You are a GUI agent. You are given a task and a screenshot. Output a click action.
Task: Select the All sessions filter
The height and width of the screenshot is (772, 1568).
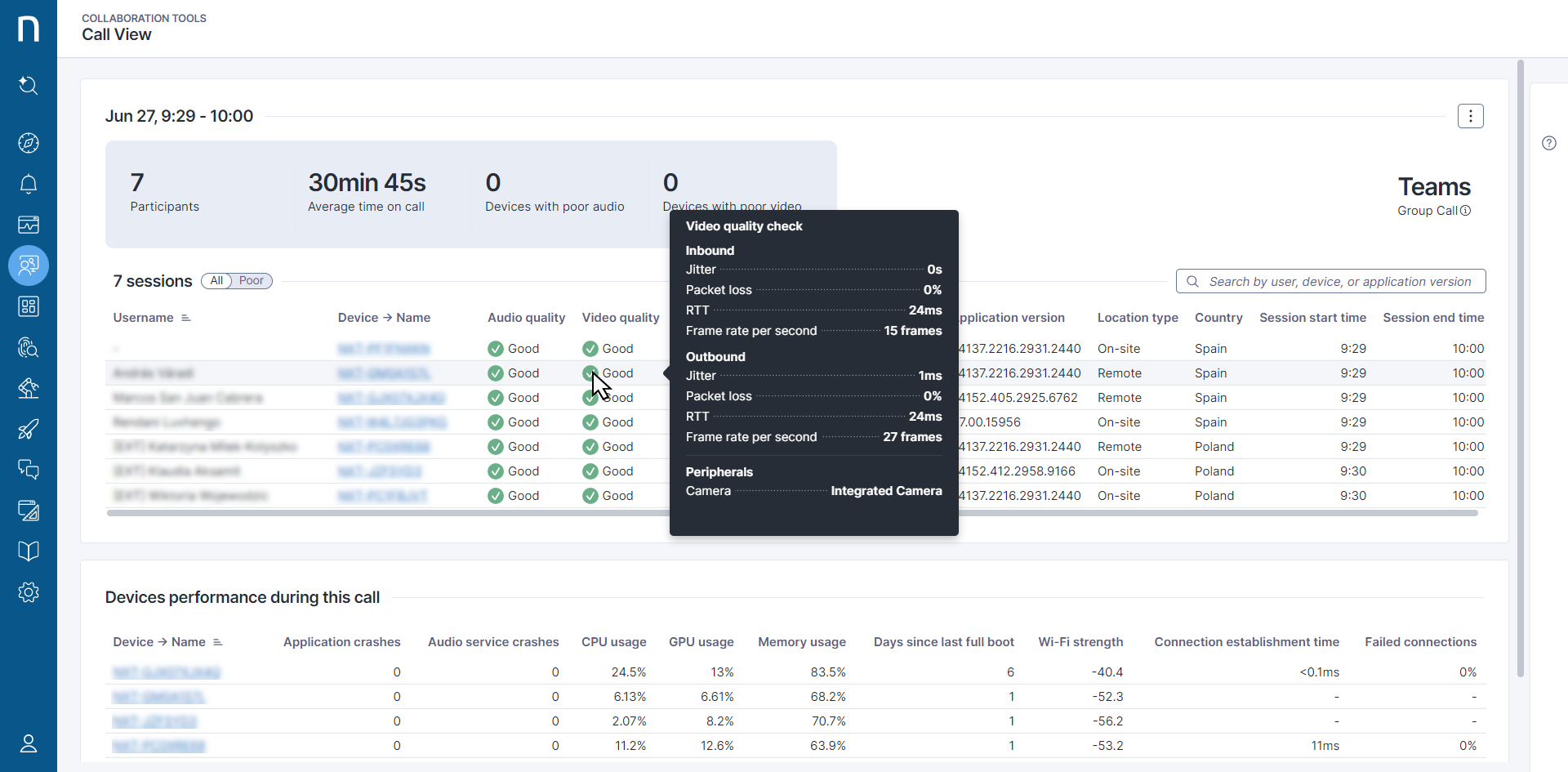216,281
